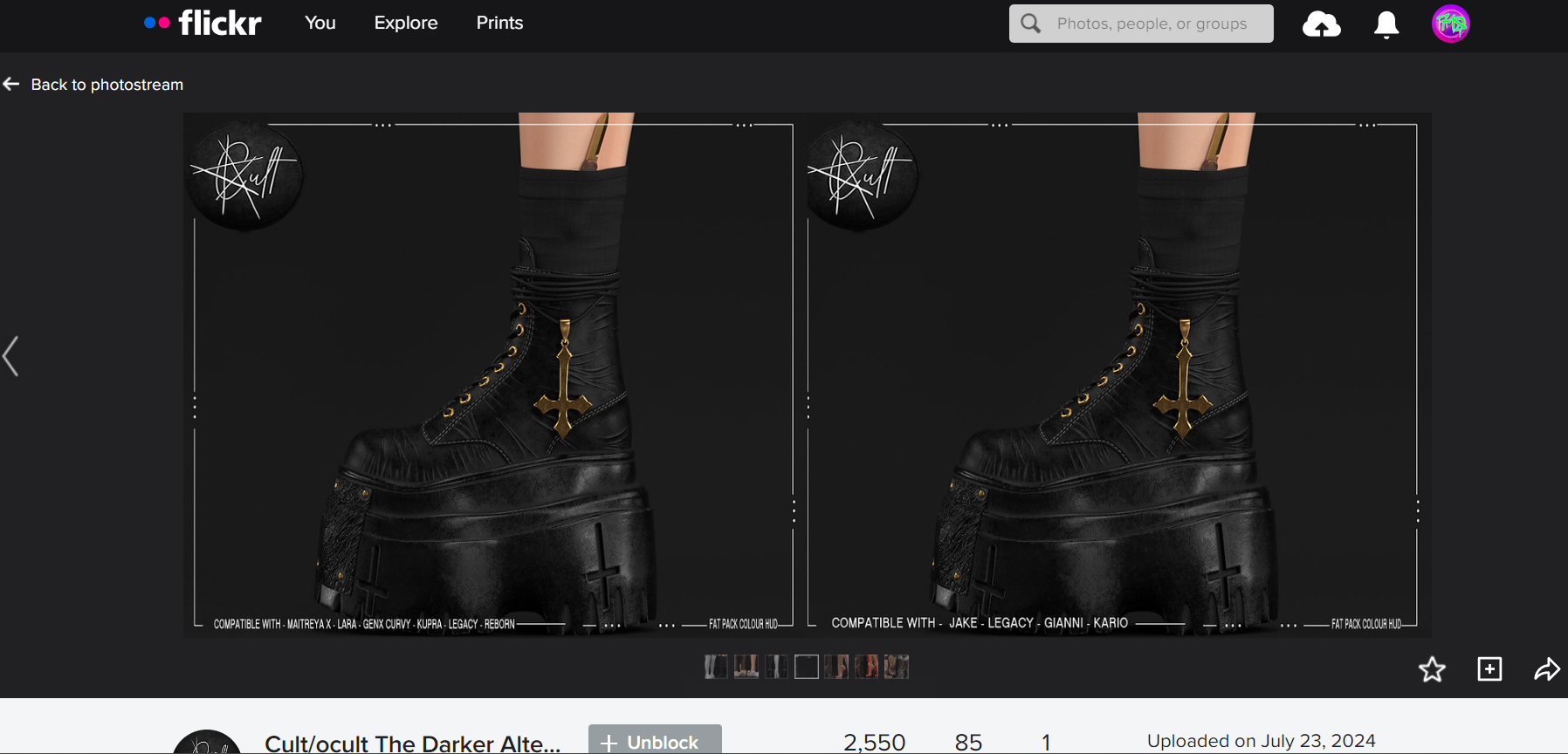The width and height of the screenshot is (1568, 754).
Task: Click the Unblock button
Action: point(655,740)
